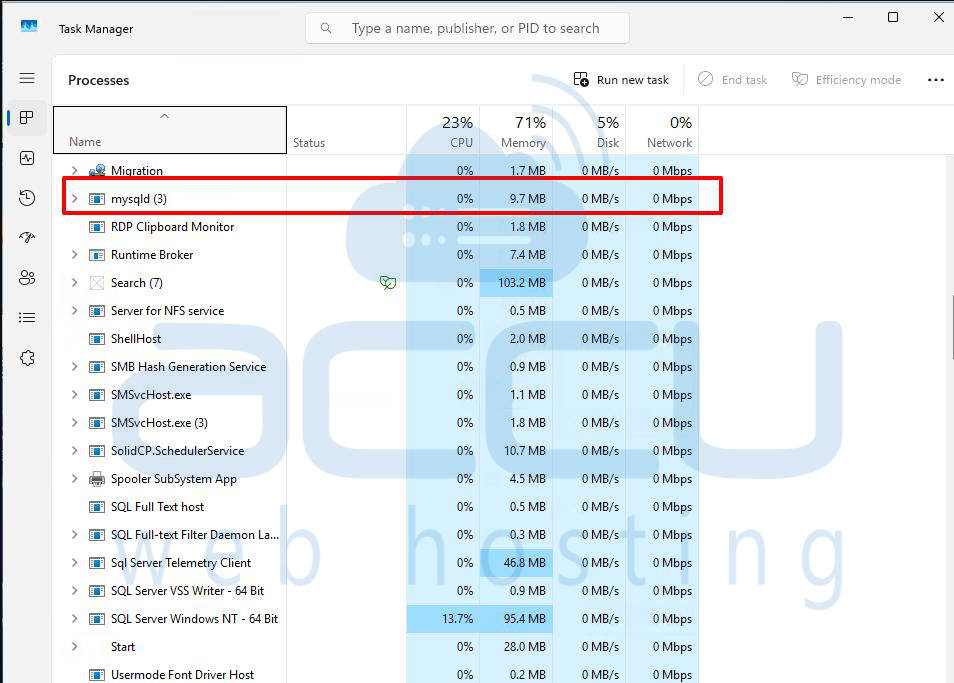Click the SQL Full Text host icon
Image resolution: width=954 pixels, height=683 pixels.
click(x=97, y=507)
